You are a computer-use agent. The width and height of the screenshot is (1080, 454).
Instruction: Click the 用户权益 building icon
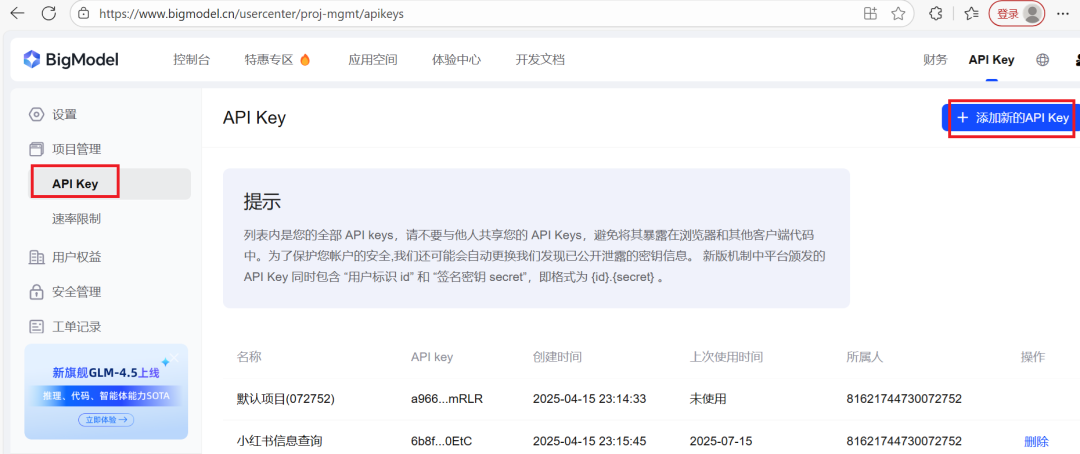36,257
